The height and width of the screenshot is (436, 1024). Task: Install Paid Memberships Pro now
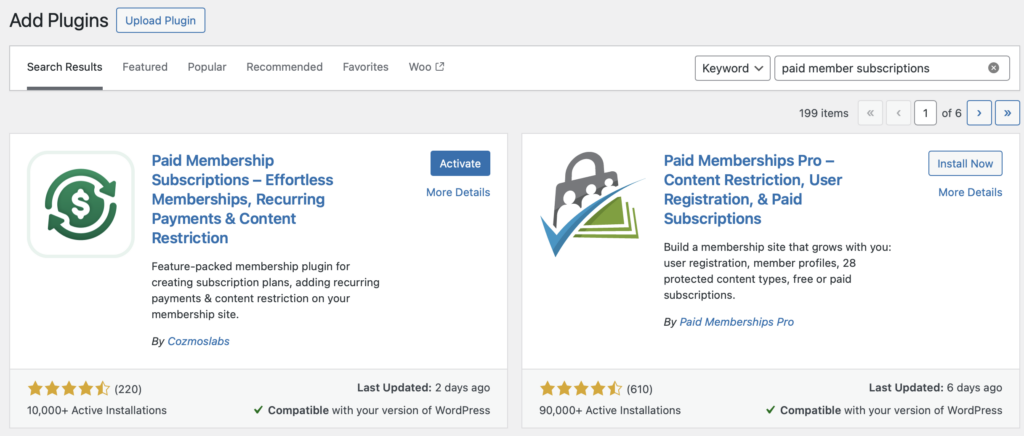point(965,164)
